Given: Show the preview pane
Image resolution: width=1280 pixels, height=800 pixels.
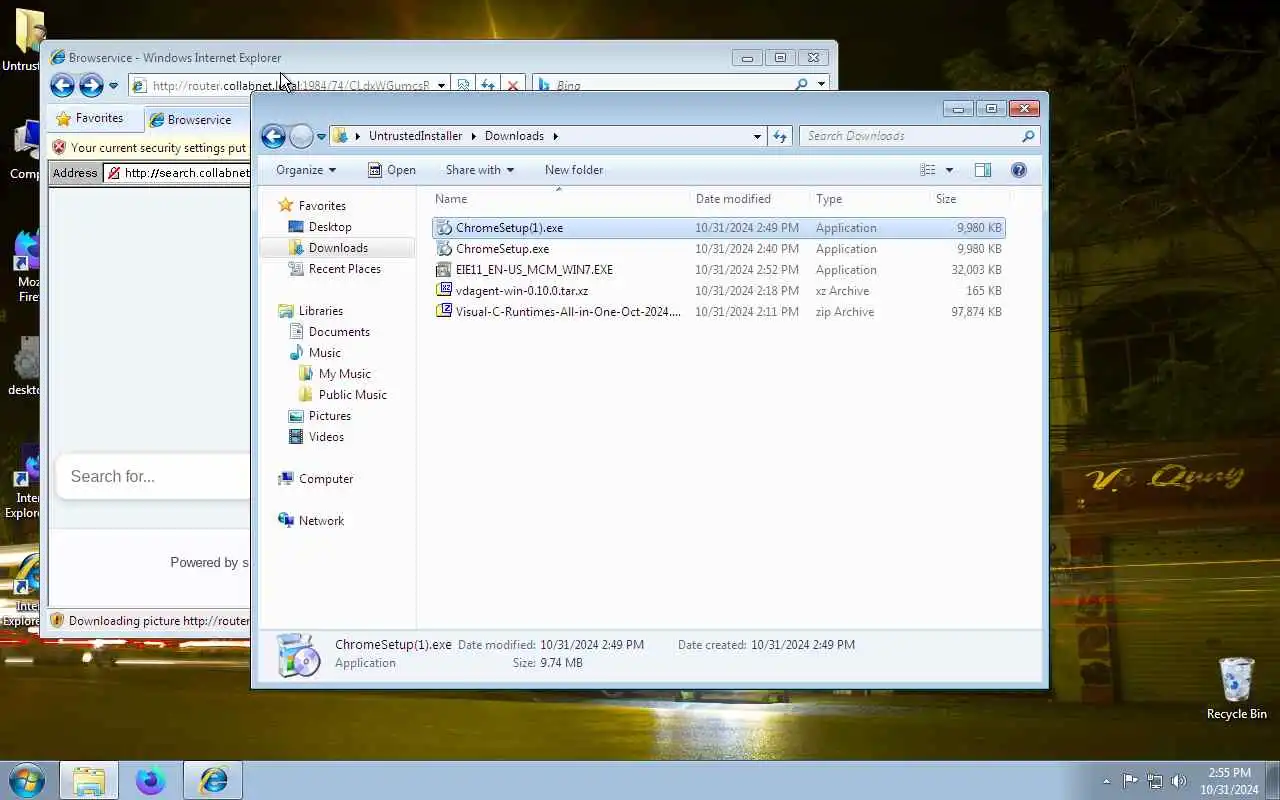Looking at the screenshot, I should tap(983, 170).
